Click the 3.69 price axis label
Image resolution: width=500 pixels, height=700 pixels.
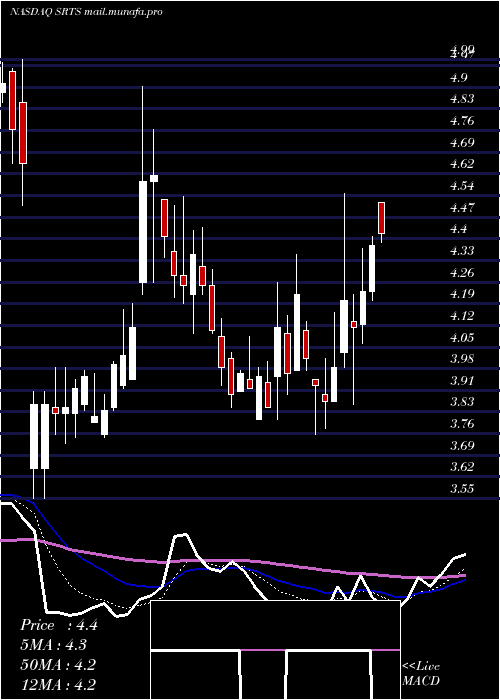click(x=462, y=446)
